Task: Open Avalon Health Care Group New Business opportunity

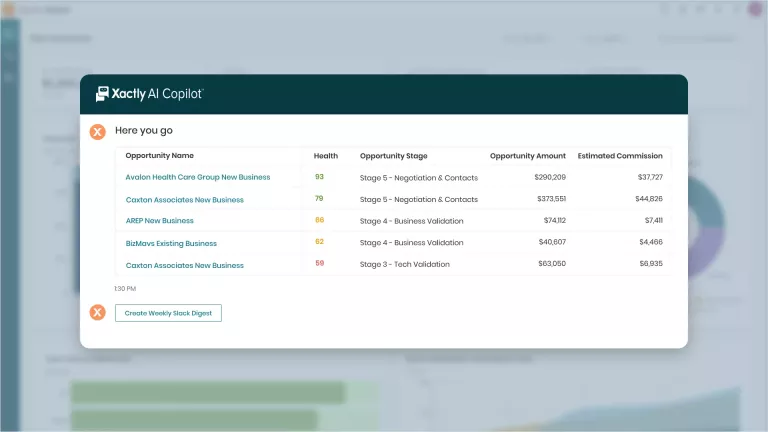Action: coord(197,177)
